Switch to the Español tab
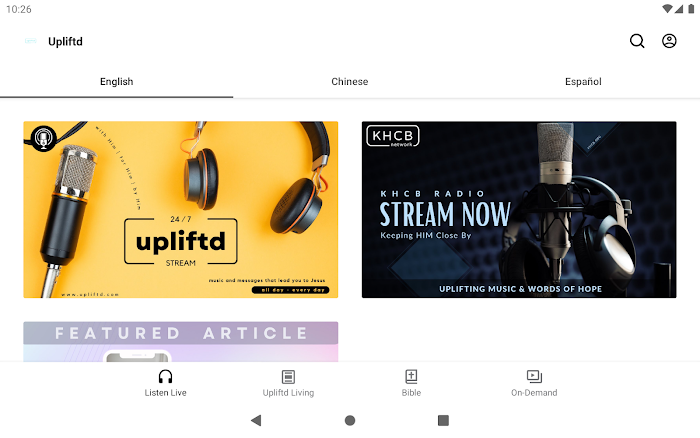700x438 pixels. click(583, 82)
